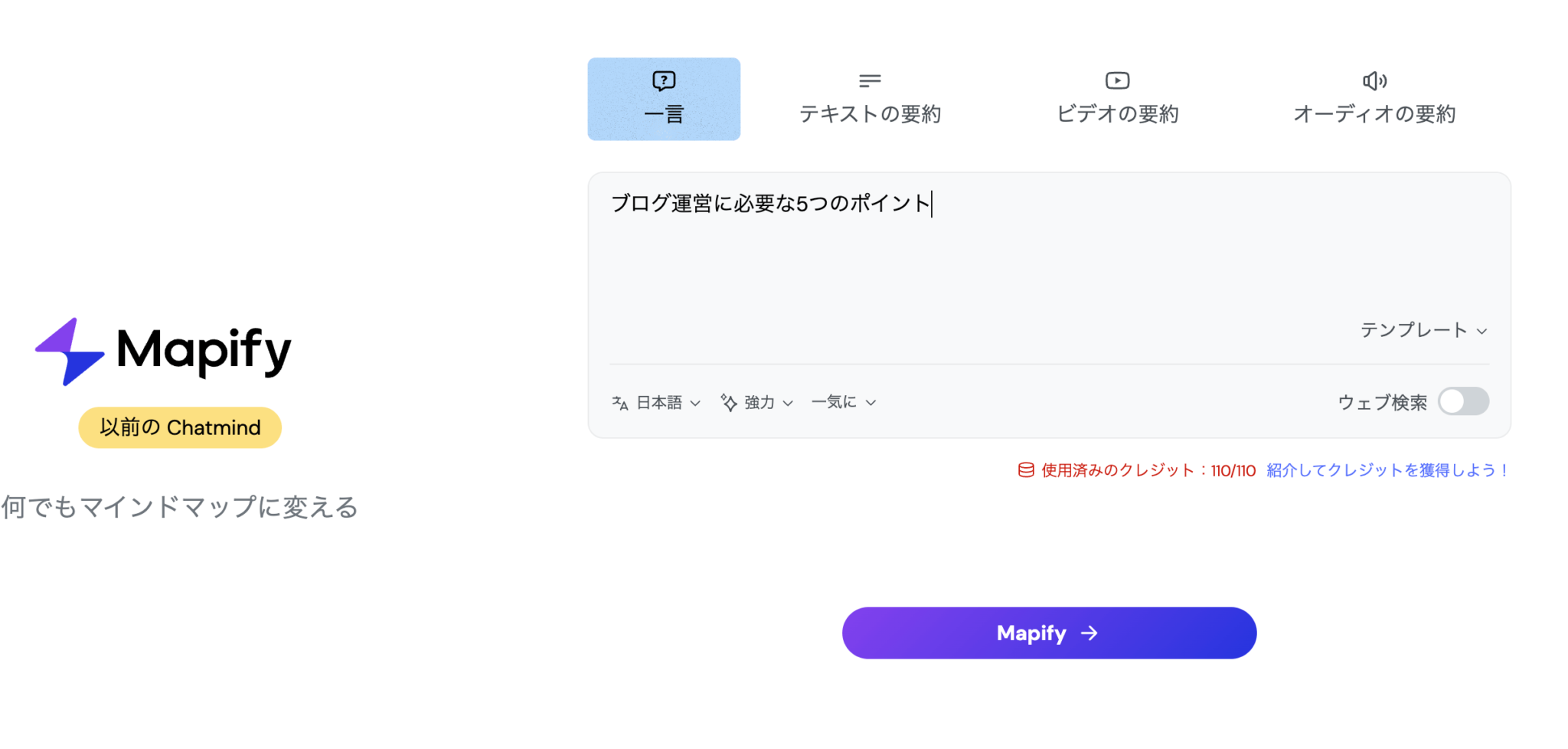Click 紹介してクレジットを獲得しよう！ link

(1385, 471)
